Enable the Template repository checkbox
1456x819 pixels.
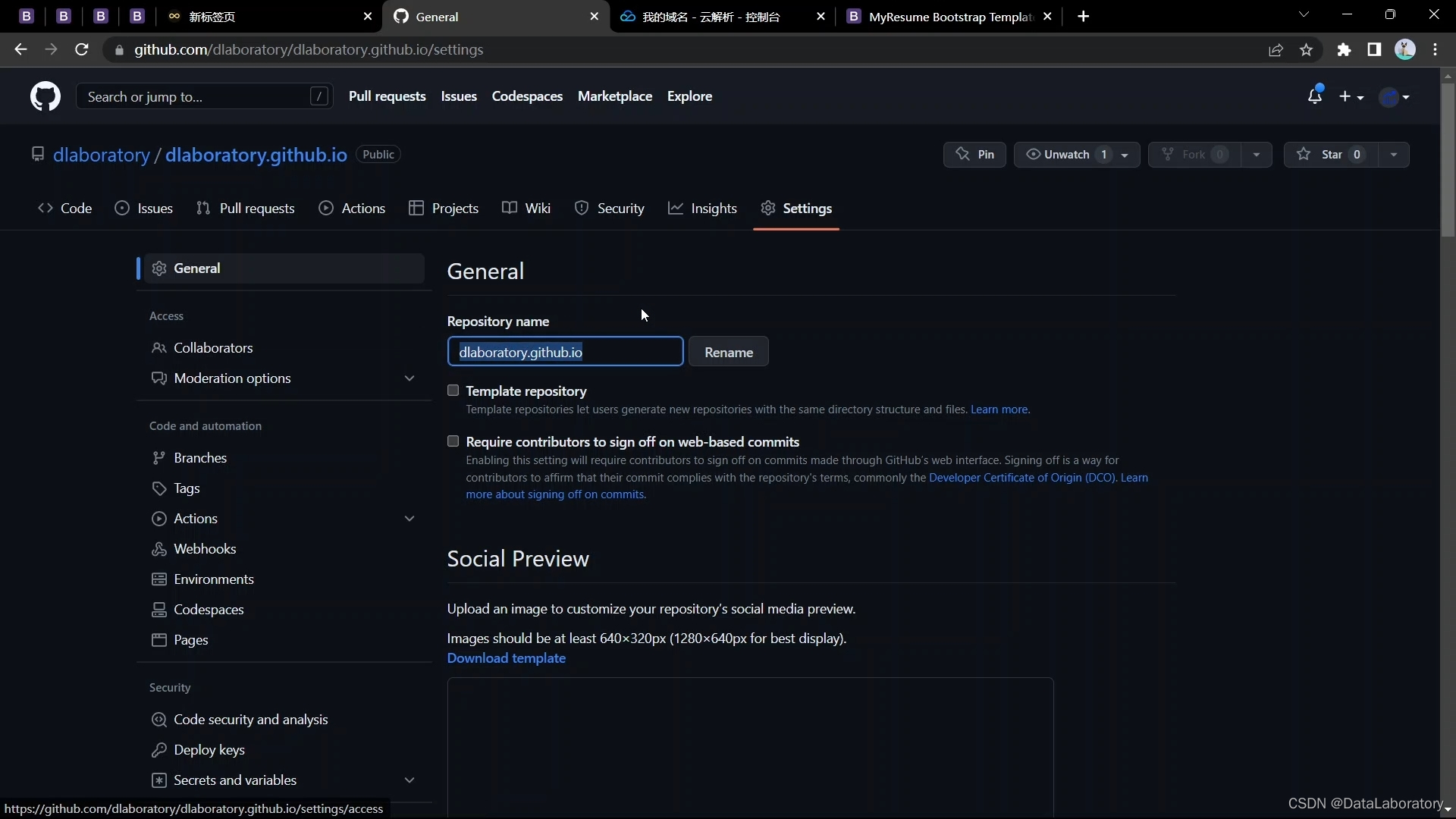click(453, 391)
